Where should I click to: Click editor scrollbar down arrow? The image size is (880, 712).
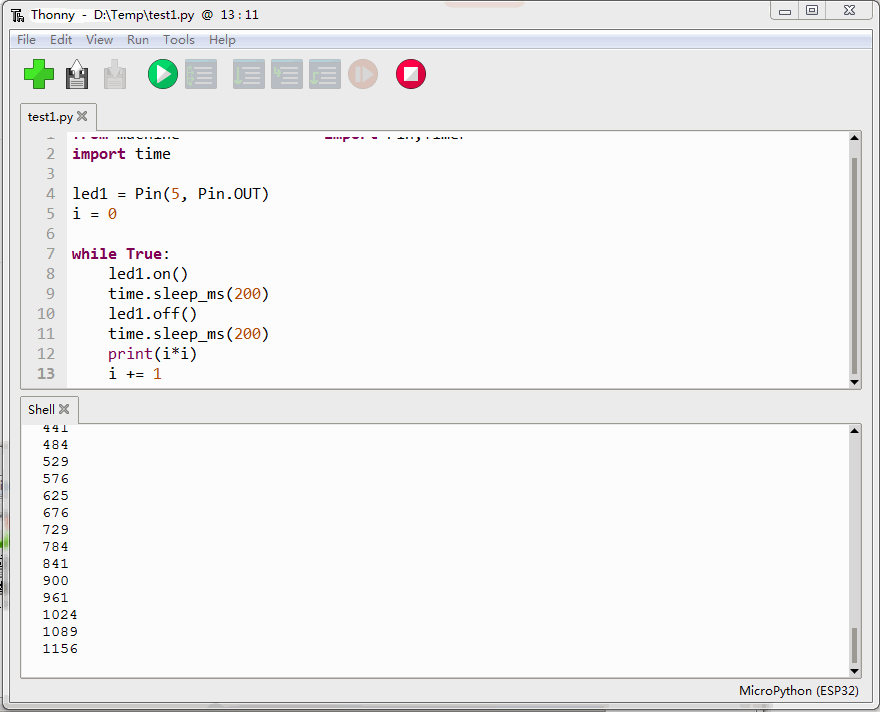(854, 382)
